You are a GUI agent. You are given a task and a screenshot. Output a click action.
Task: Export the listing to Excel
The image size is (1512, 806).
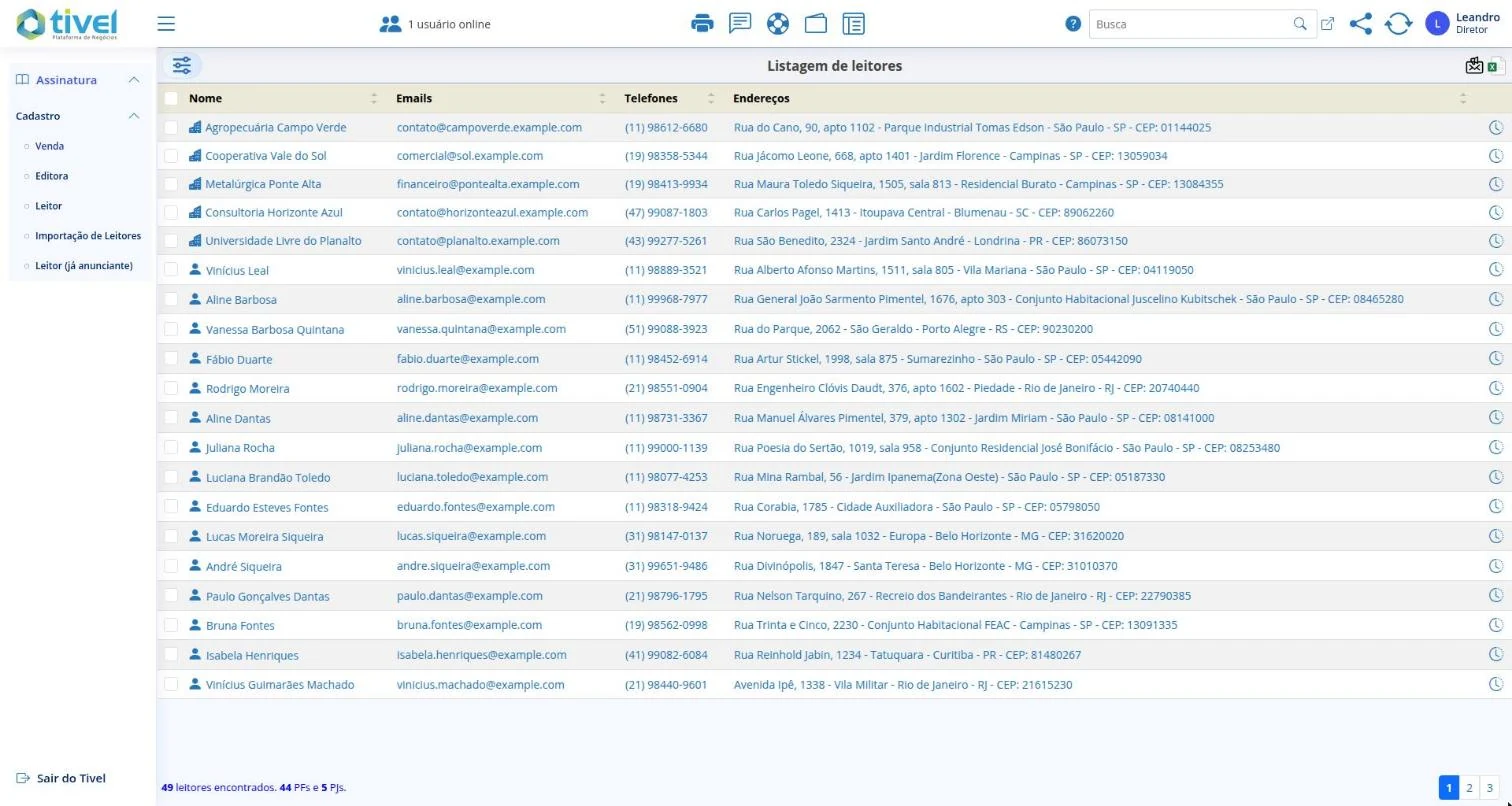tap(1494, 66)
